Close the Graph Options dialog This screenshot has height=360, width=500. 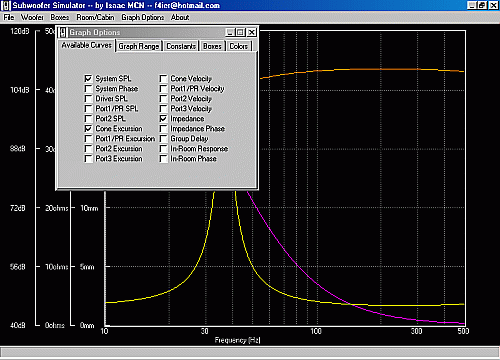(252, 32)
